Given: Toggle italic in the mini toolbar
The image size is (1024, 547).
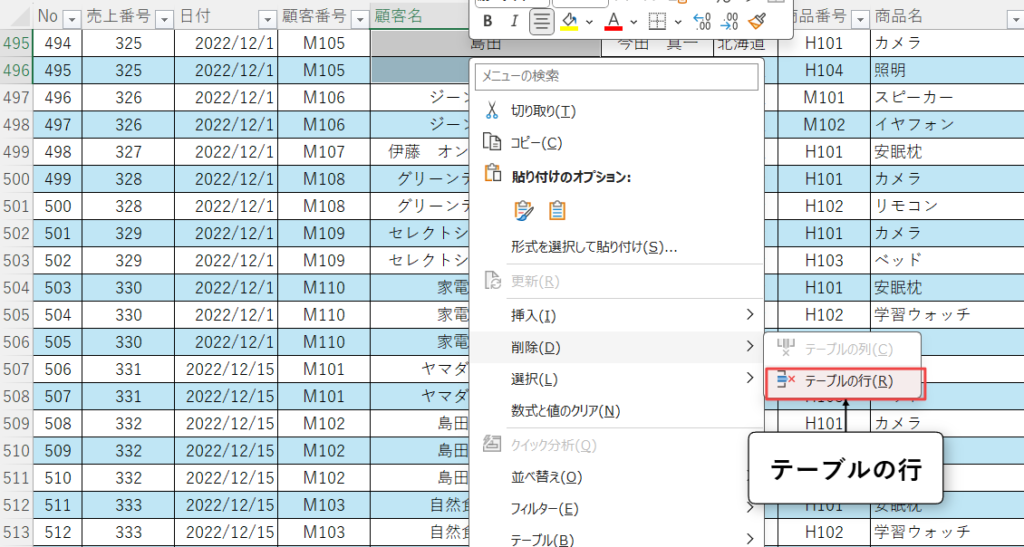Looking at the screenshot, I should tap(514, 21).
